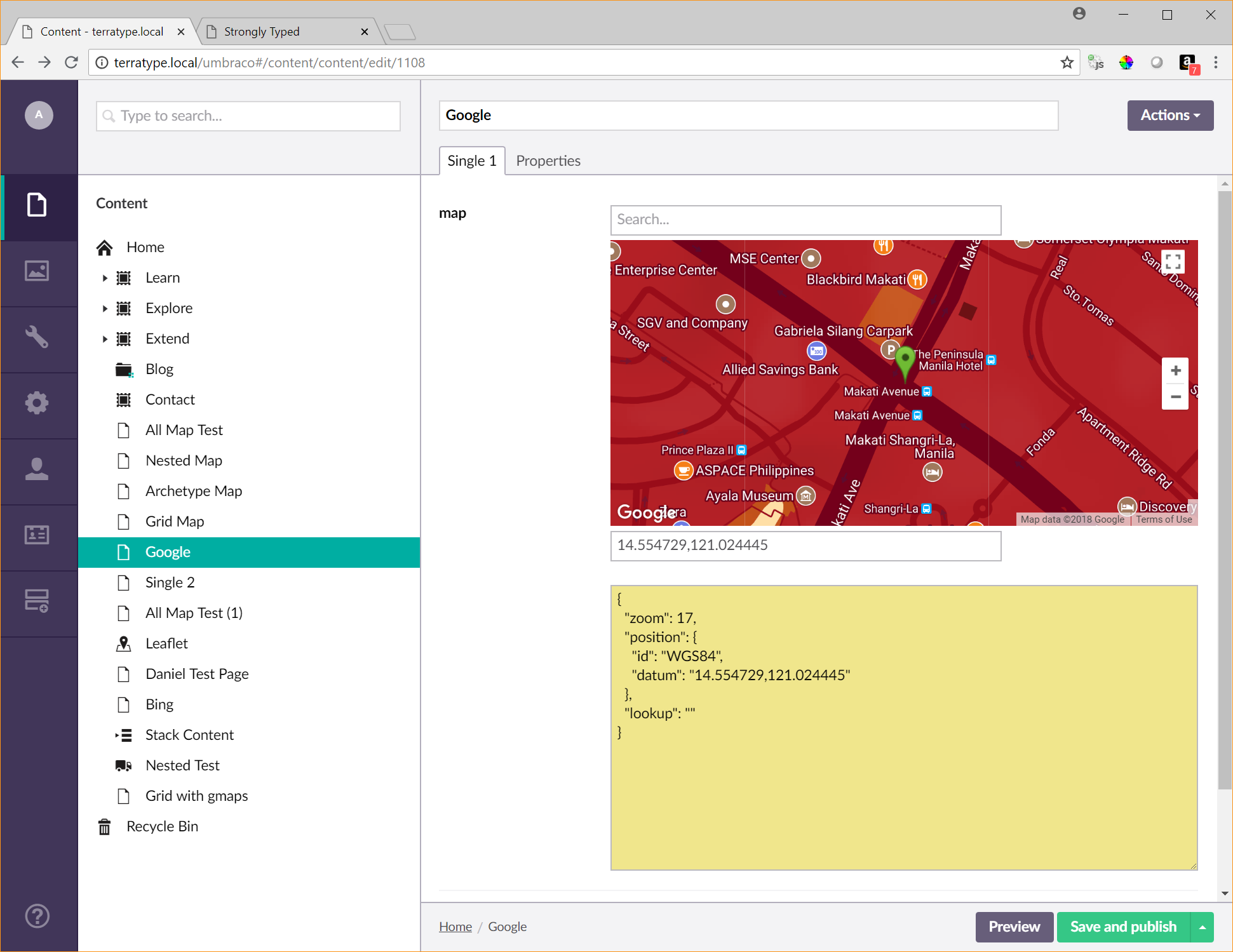Image resolution: width=1233 pixels, height=952 pixels.
Task: Open the Chrome three-dot menu
Action: [x=1216, y=62]
